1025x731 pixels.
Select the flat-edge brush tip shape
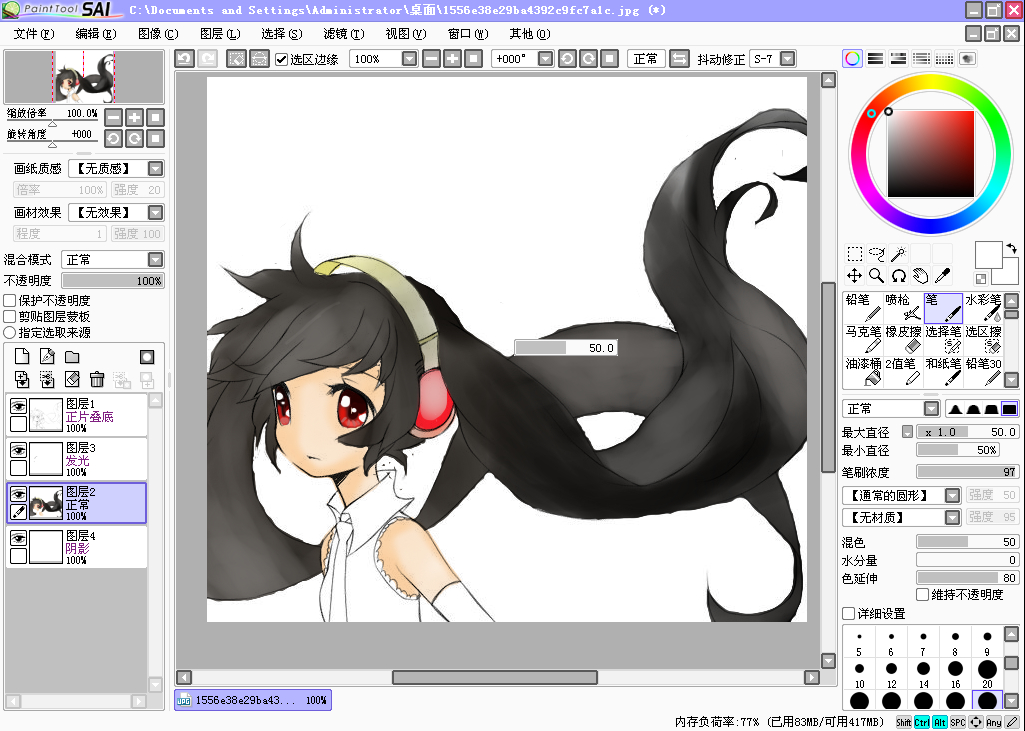click(x=1009, y=409)
